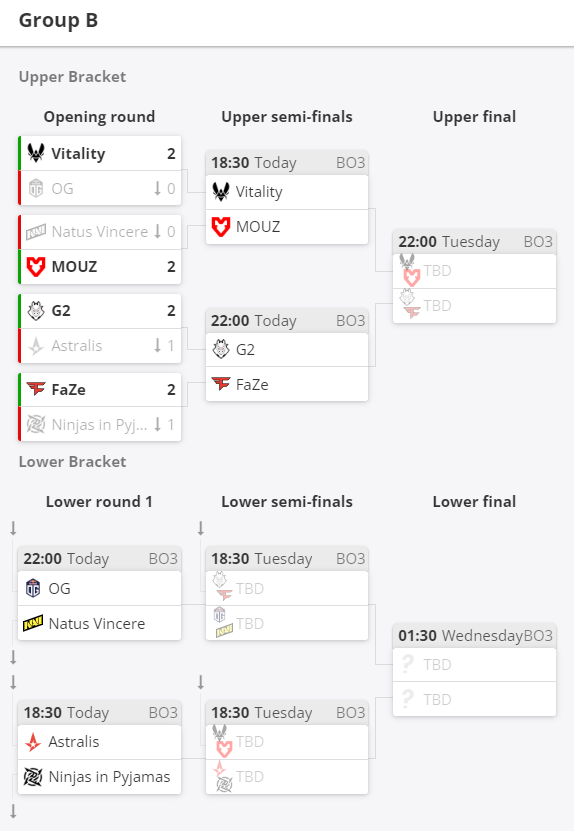The image size is (574, 831).
Task: Select the FaZe team name in upper semi-finals
Action: click(252, 384)
